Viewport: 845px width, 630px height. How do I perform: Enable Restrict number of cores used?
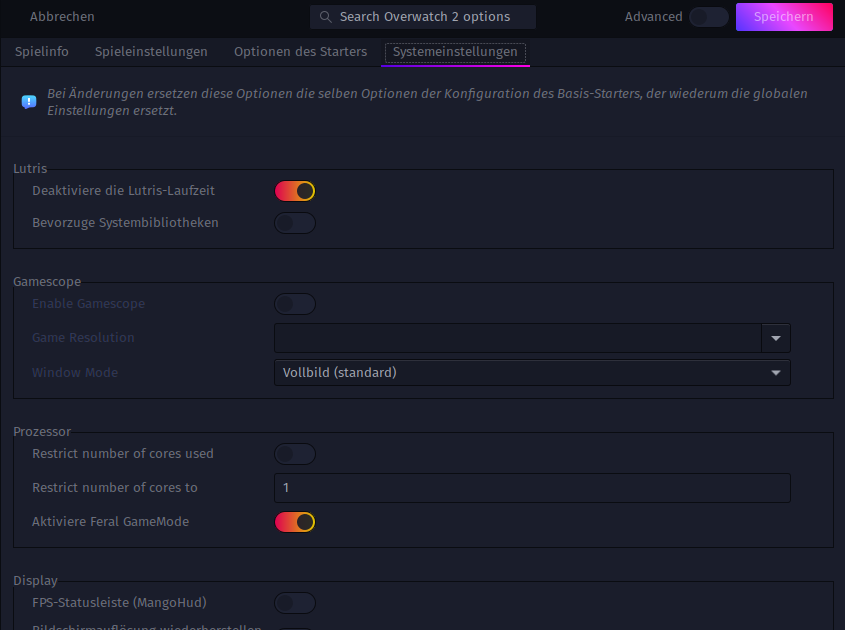point(295,454)
